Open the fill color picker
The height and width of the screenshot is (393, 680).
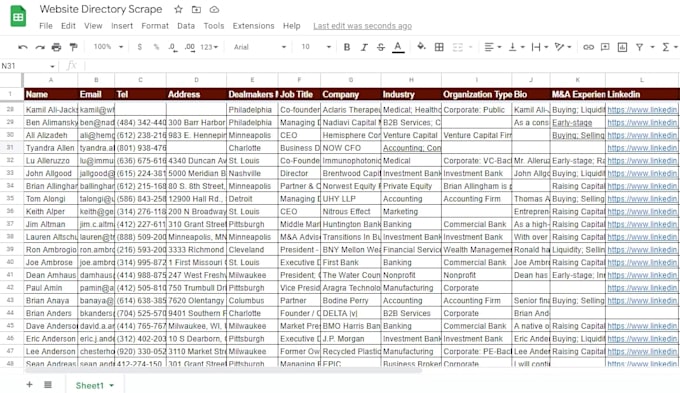[421, 46]
